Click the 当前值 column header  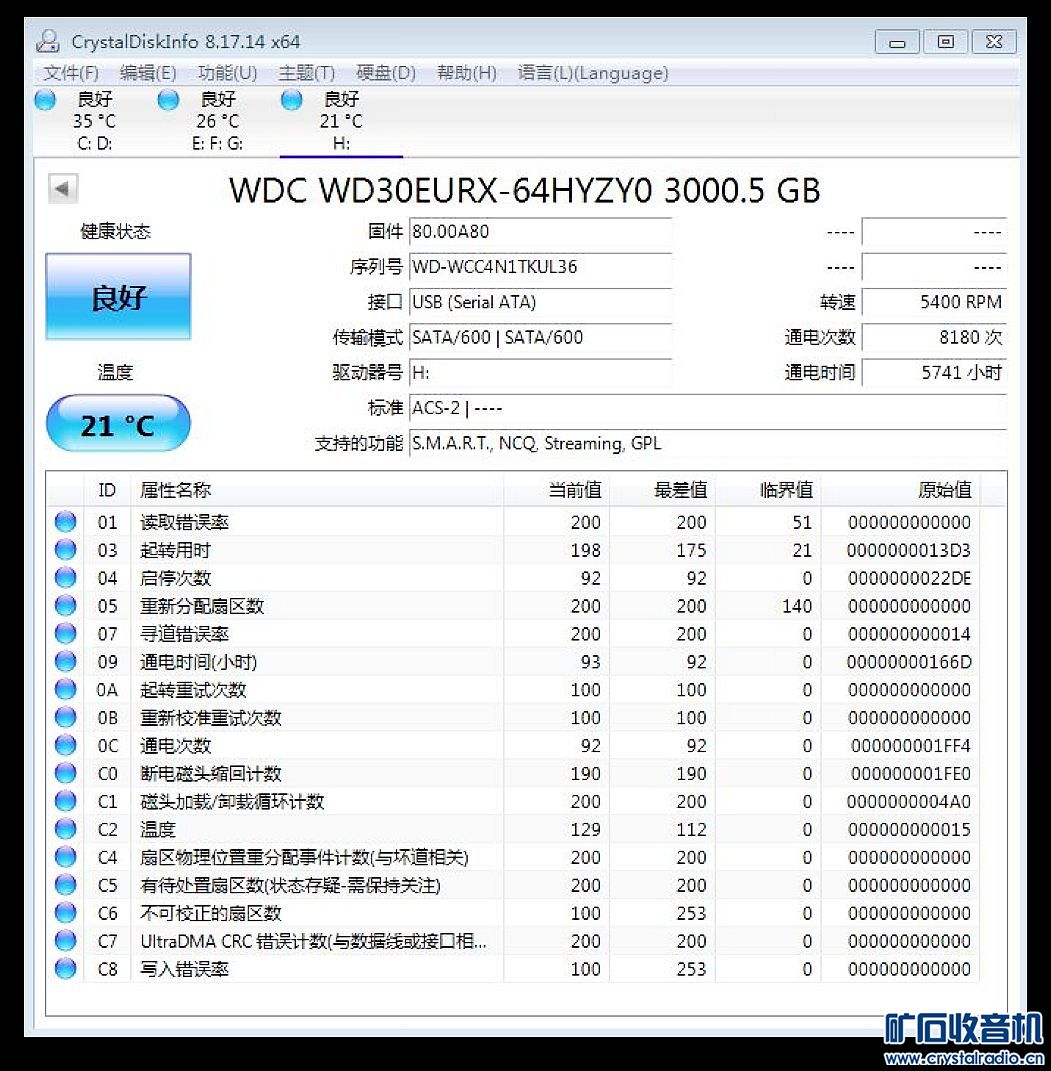pyautogui.click(x=557, y=490)
